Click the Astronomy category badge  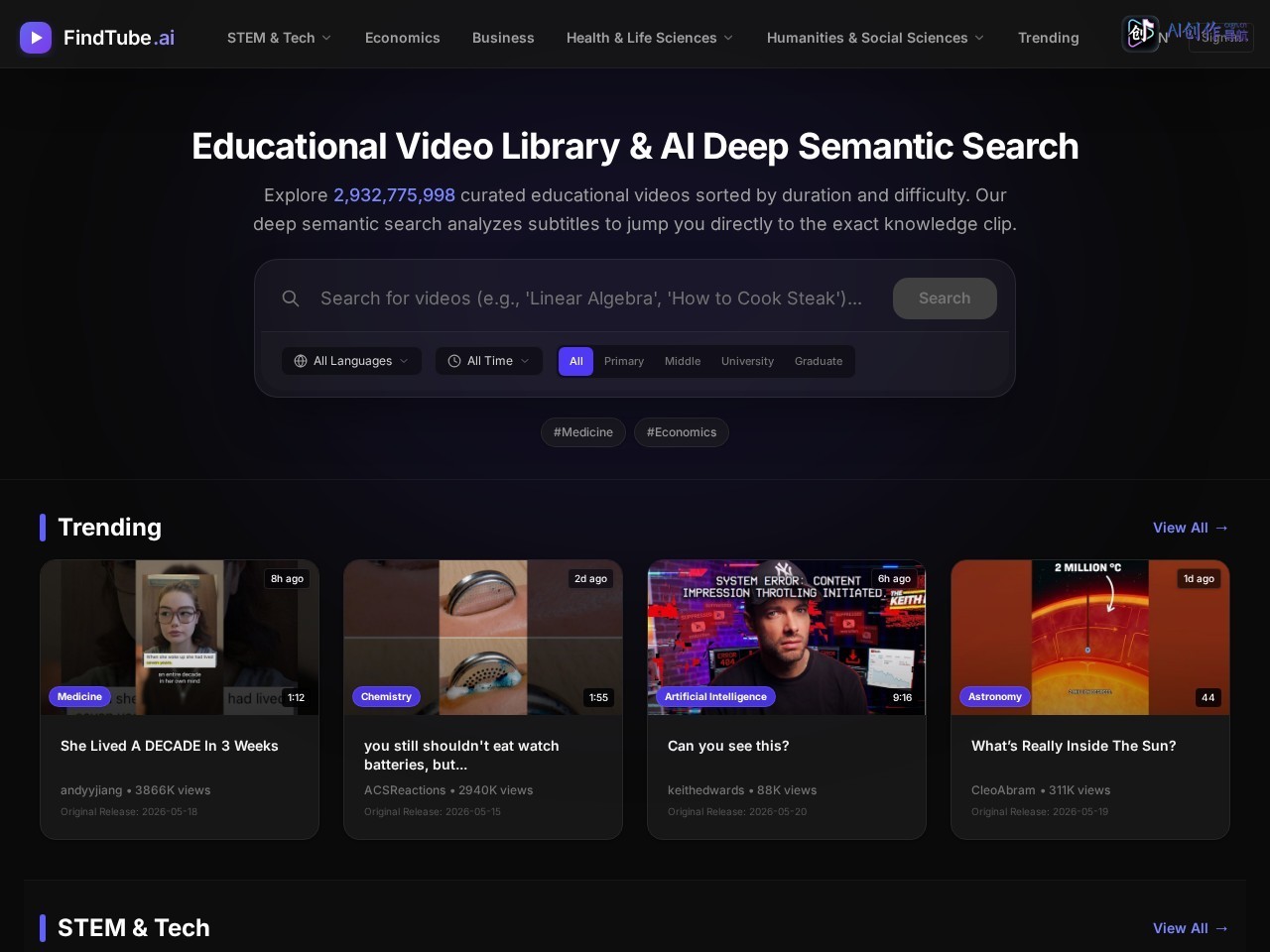tap(995, 697)
